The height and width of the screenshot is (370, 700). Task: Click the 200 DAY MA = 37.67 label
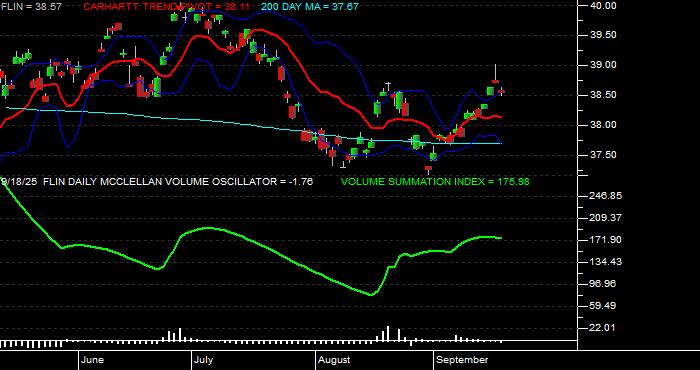tap(309, 7)
